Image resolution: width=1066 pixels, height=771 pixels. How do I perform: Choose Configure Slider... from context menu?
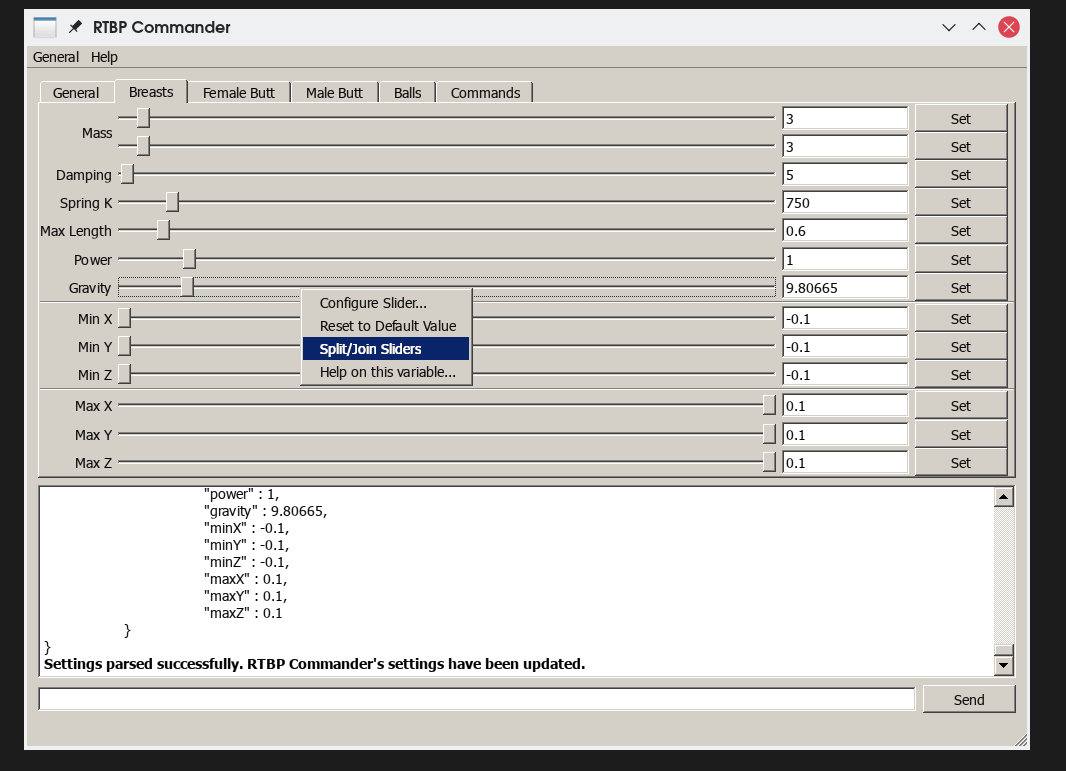coord(386,303)
